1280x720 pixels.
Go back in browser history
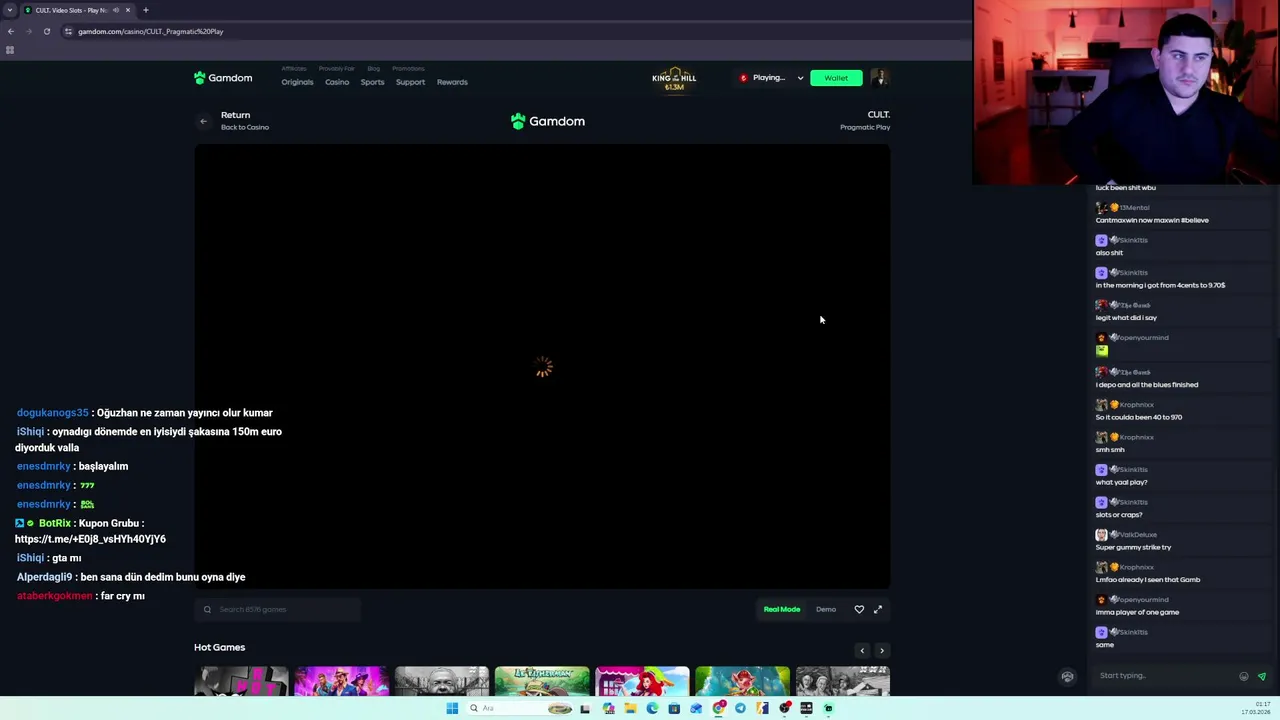point(11,31)
